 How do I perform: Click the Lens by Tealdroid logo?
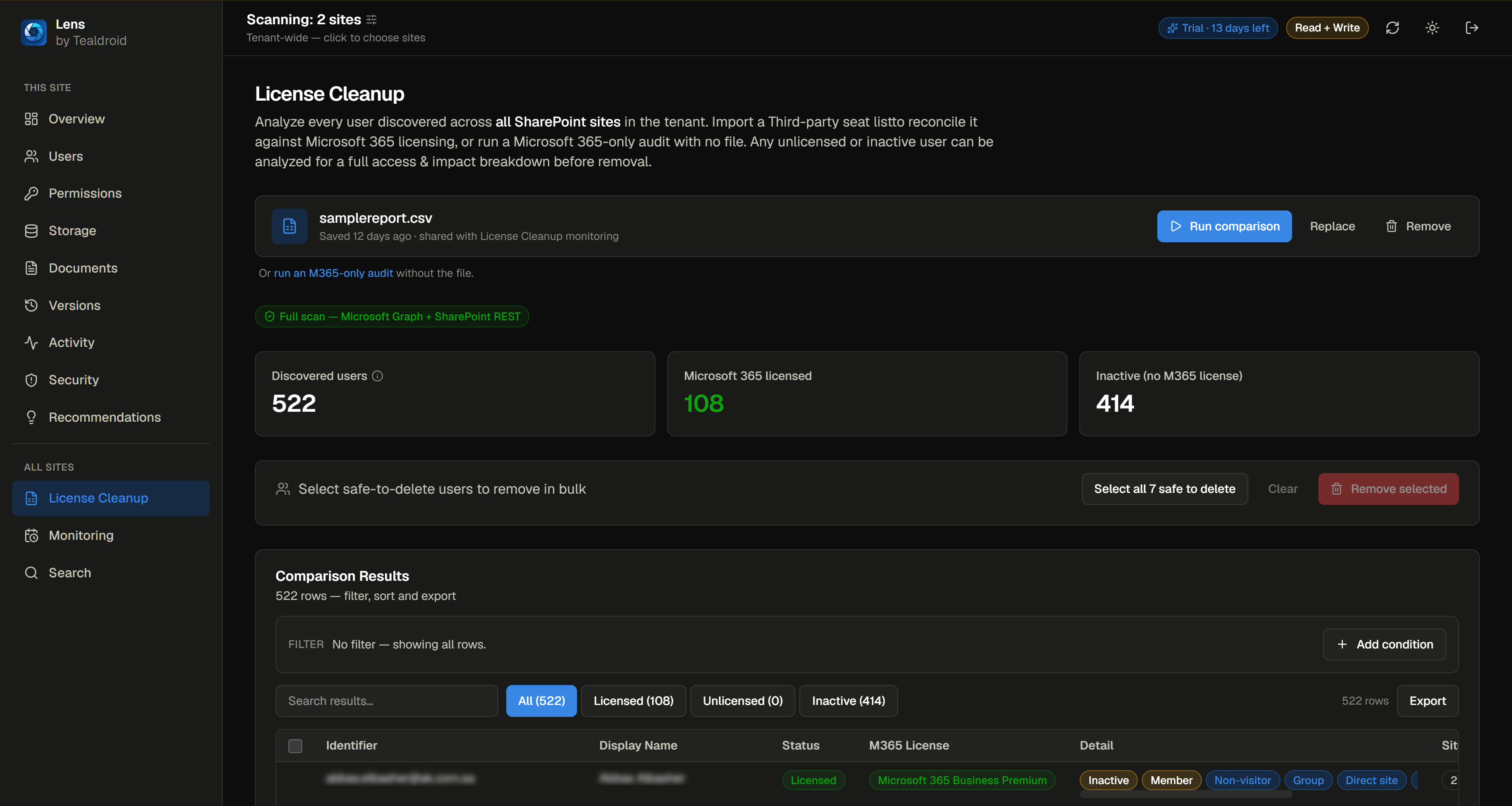(33, 32)
